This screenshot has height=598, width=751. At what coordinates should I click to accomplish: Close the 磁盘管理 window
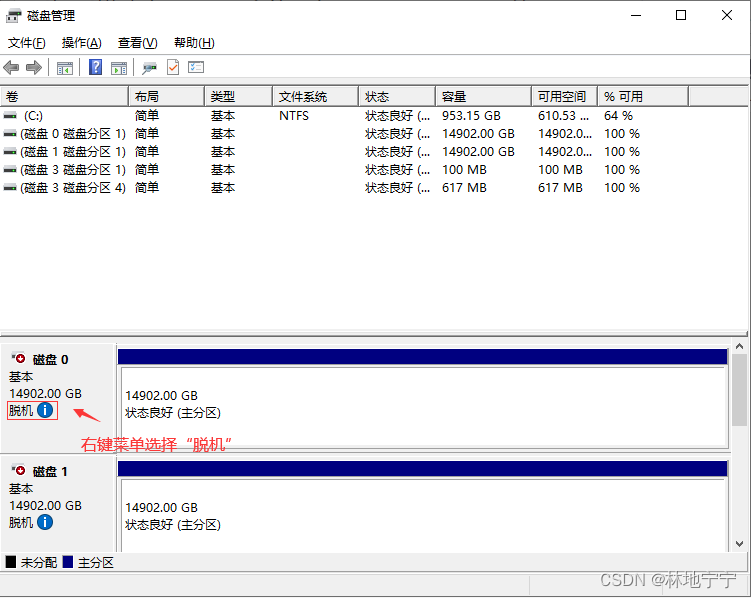727,16
